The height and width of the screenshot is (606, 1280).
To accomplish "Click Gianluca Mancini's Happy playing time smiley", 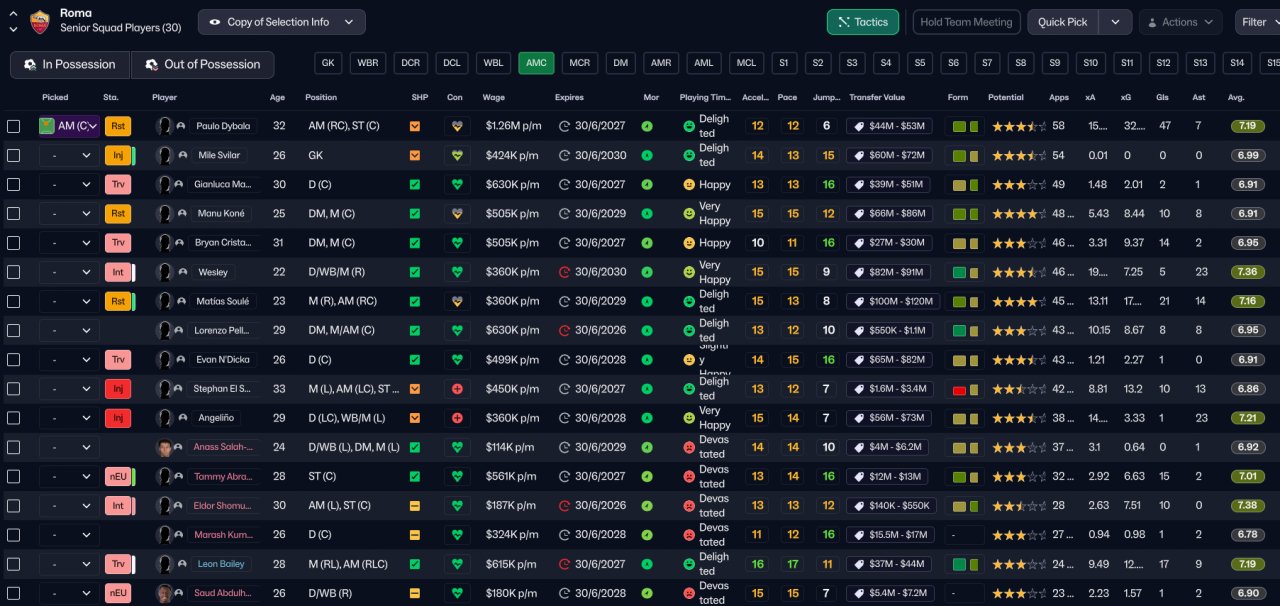I will pyautogui.click(x=689, y=184).
